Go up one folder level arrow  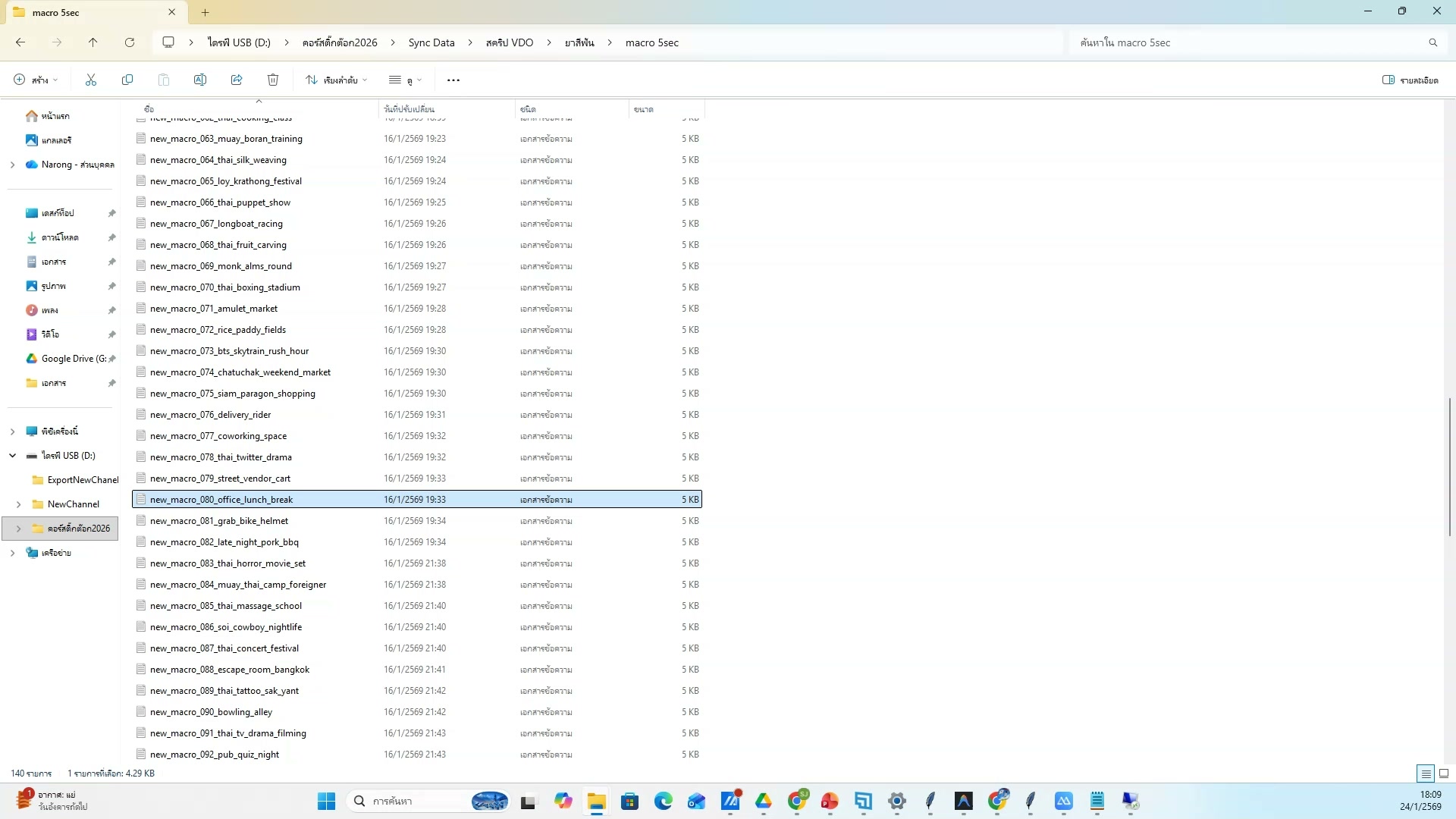pyautogui.click(x=93, y=42)
